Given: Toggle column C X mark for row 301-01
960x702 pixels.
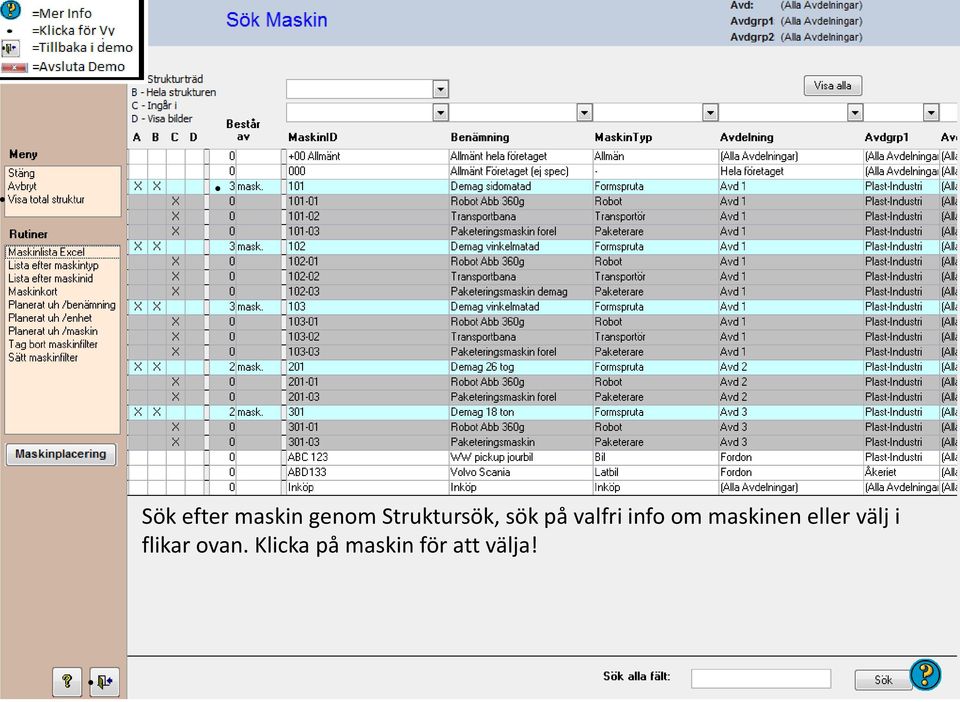Looking at the screenshot, I should pyautogui.click(x=176, y=427).
